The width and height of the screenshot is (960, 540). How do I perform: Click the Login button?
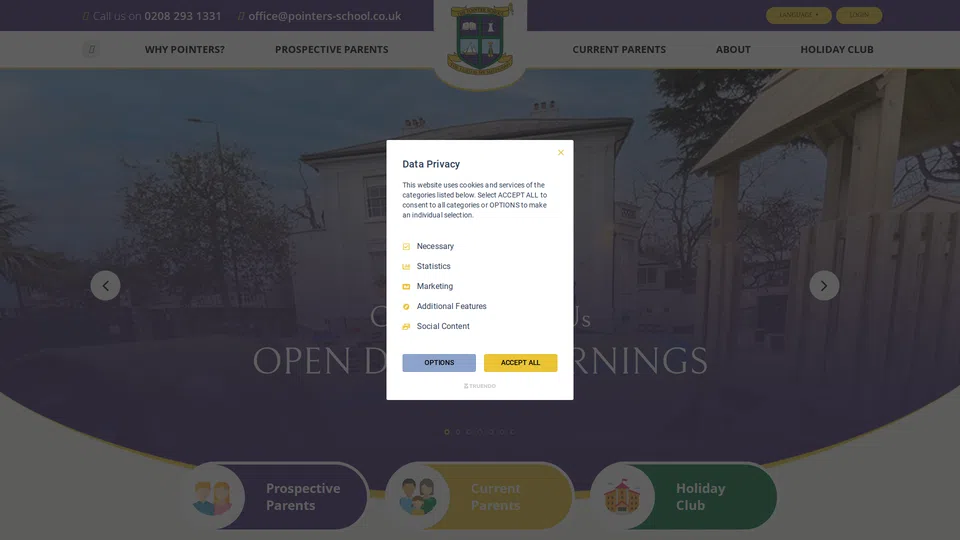pyautogui.click(x=859, y=15)
